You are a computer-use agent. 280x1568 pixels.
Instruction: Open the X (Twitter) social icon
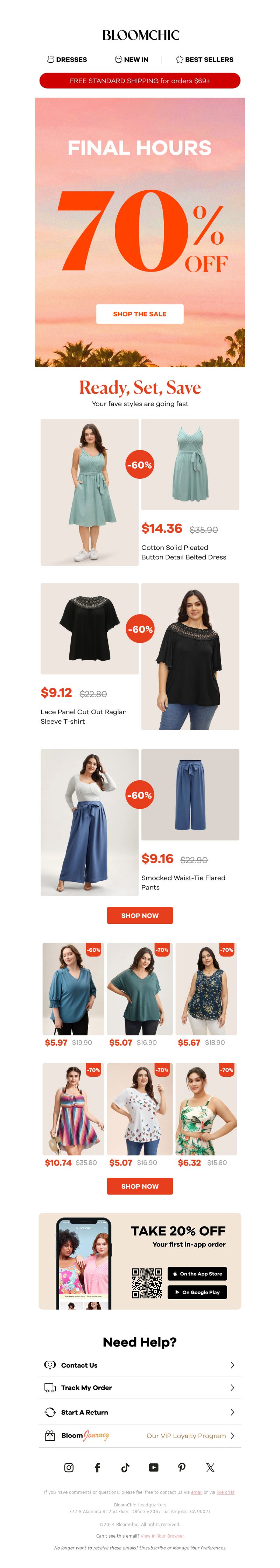click(210, 1468)
